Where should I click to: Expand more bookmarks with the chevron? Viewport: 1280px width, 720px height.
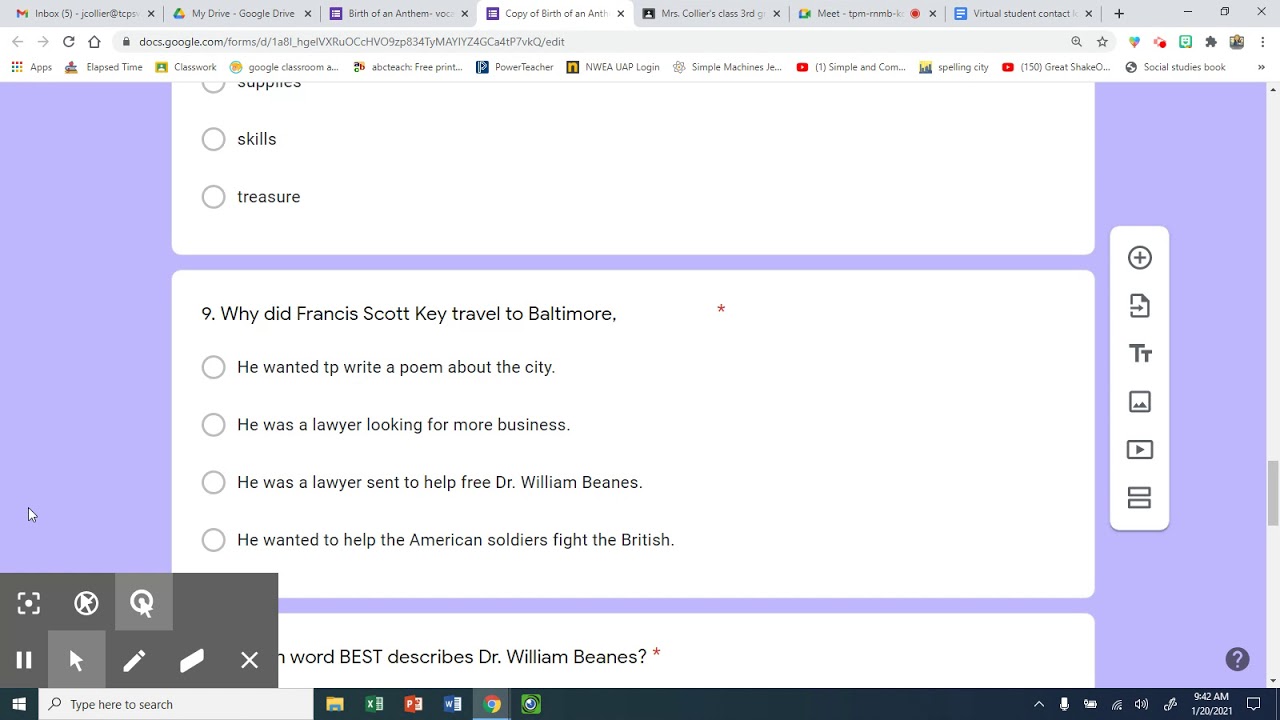(x=1261, y=67)
